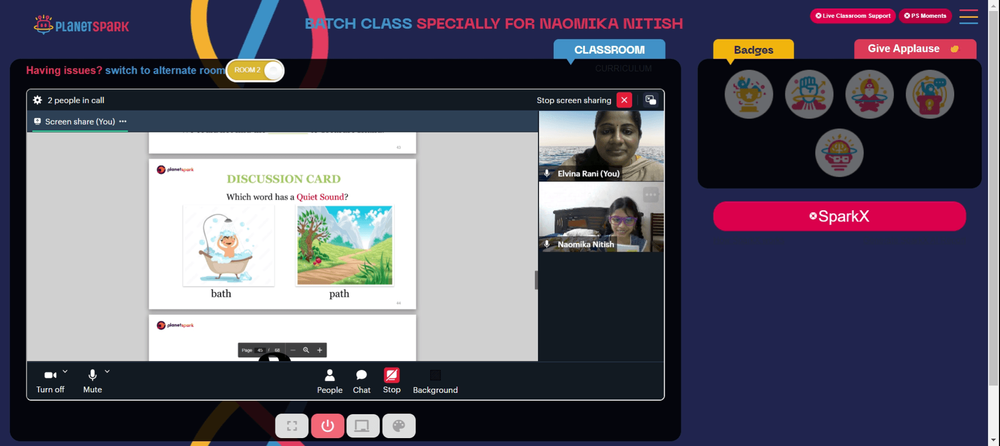Click '2 people in call' text
The height and width of the screenshot is (446, 1000).
point(76,100)
